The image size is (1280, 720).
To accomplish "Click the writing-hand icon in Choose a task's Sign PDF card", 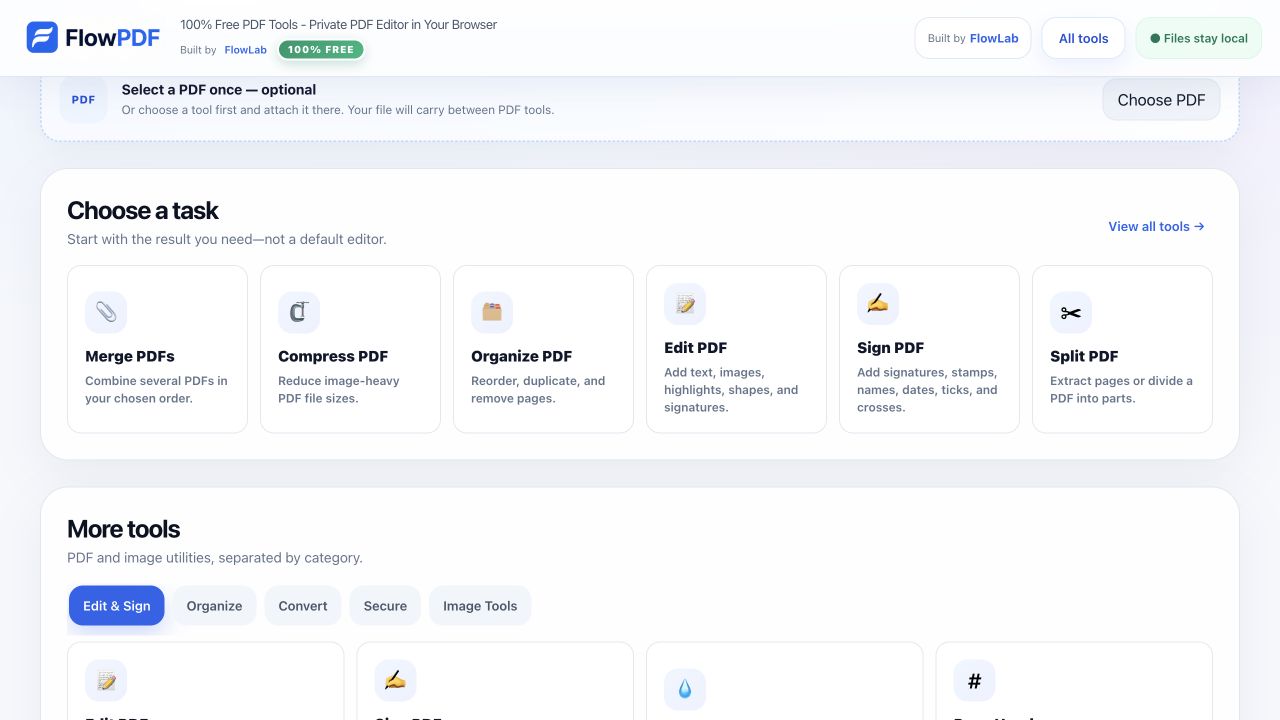I will (878, 305).
